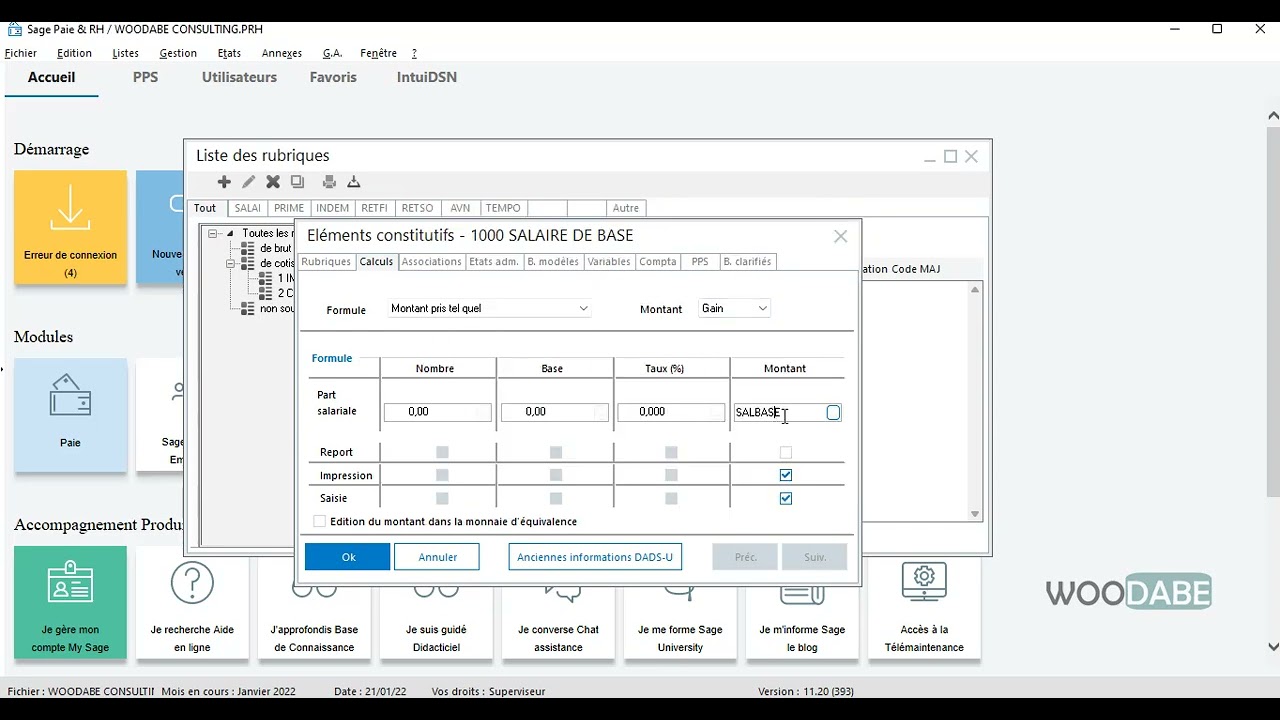Screen dimensions: 1280x720
Task: Open Je recherche Aide en ligne tile
Action: point(192,609)
